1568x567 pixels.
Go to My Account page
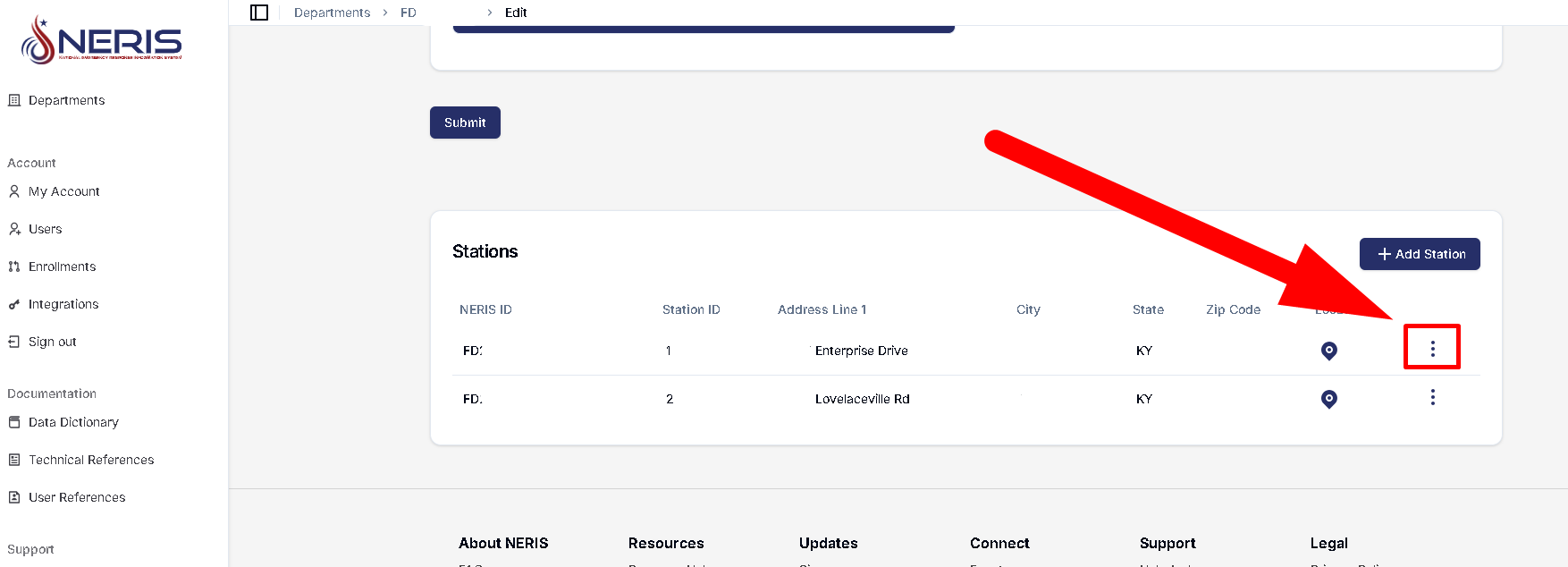(x=63, y=191)
